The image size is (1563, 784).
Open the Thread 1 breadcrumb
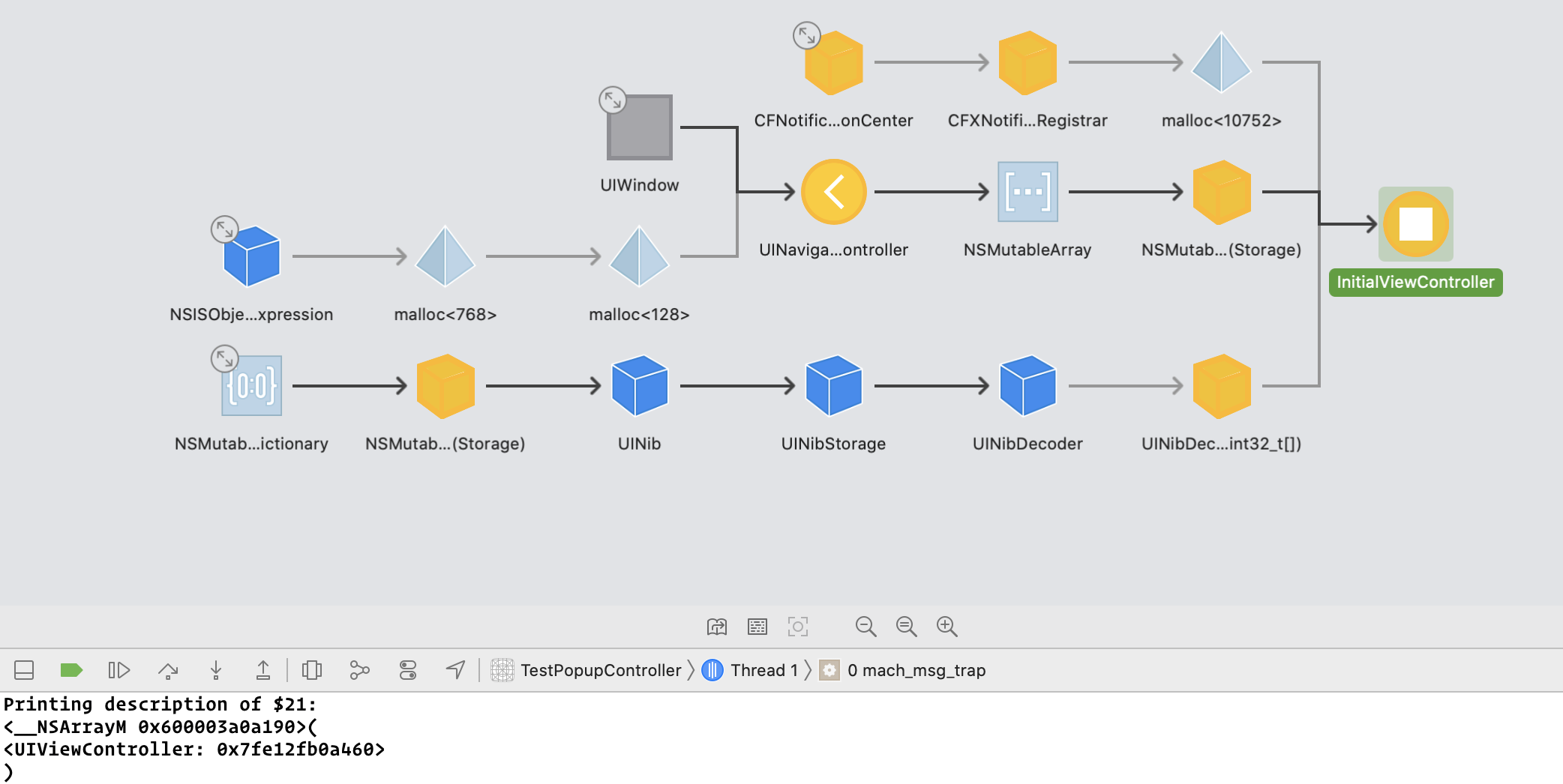point(750,670)
